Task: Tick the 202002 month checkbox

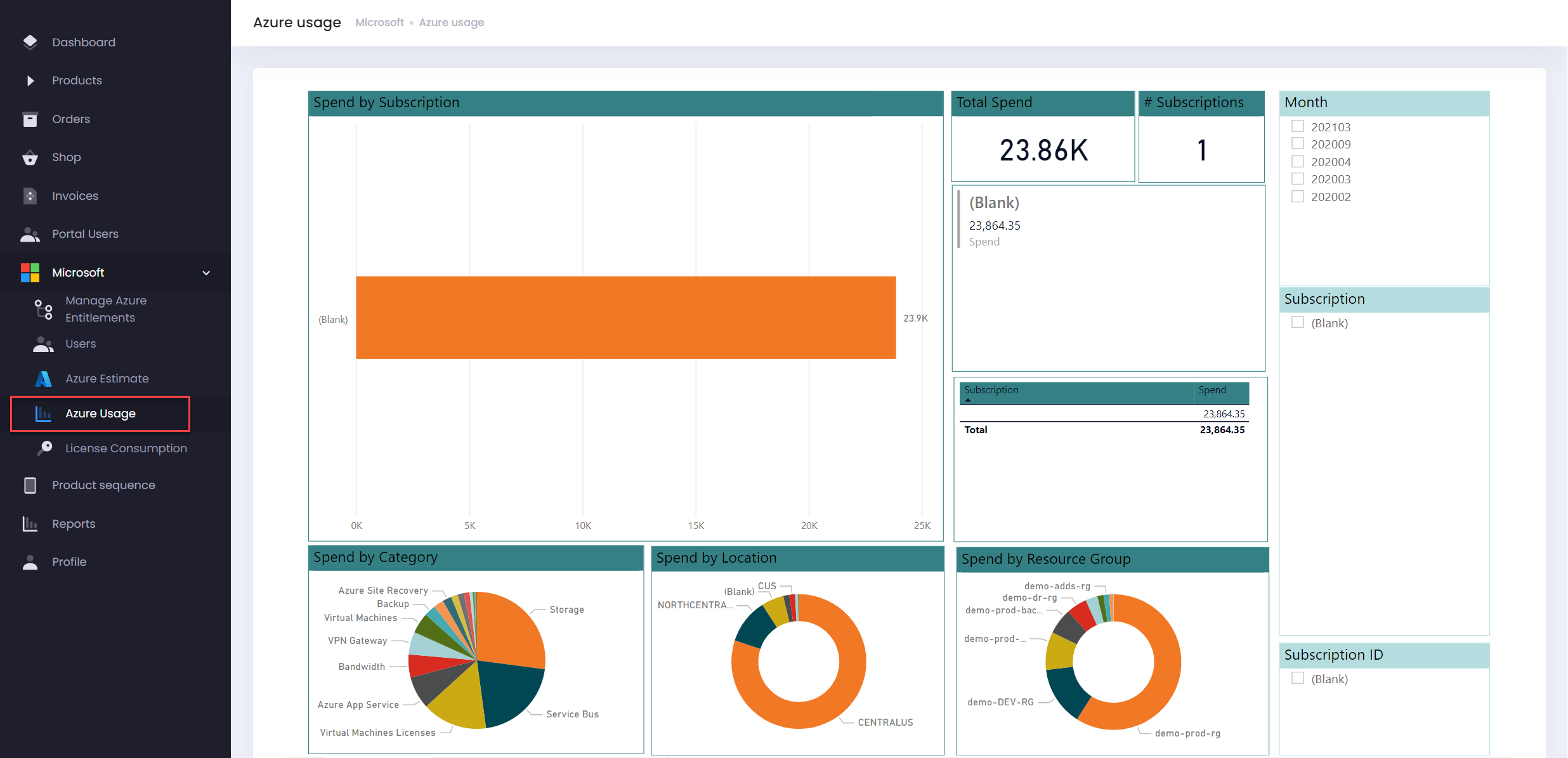Action: click(x=1298, y=196)
